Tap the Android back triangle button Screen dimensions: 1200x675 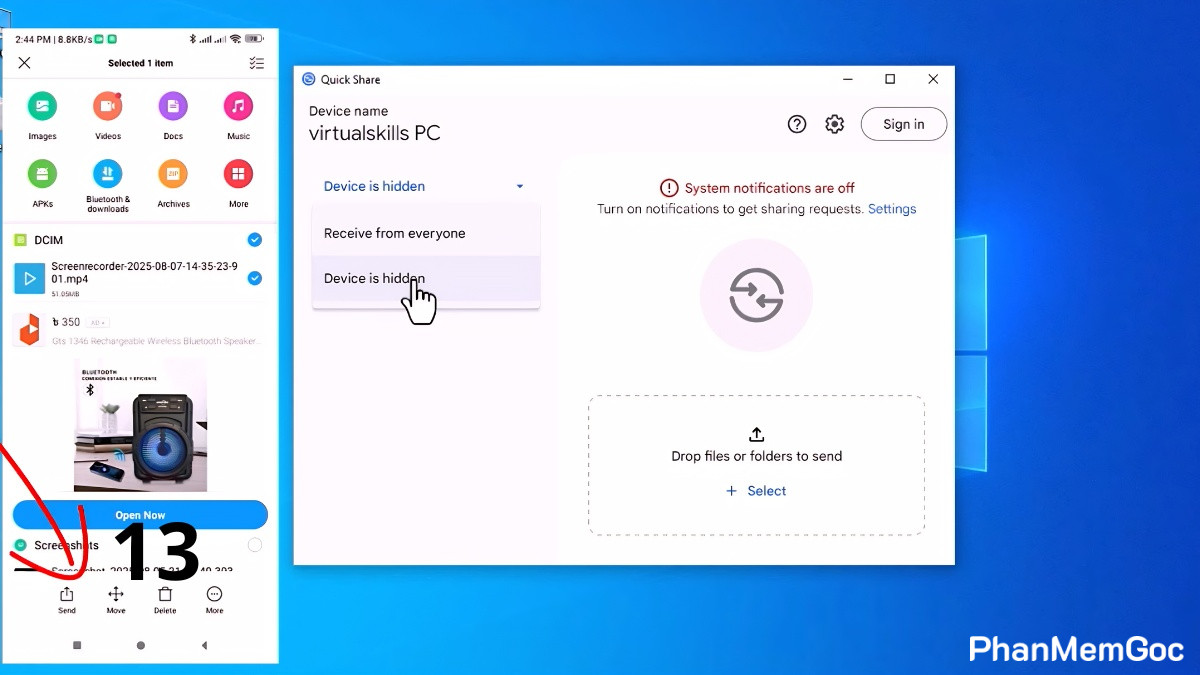tap(205, 646)
